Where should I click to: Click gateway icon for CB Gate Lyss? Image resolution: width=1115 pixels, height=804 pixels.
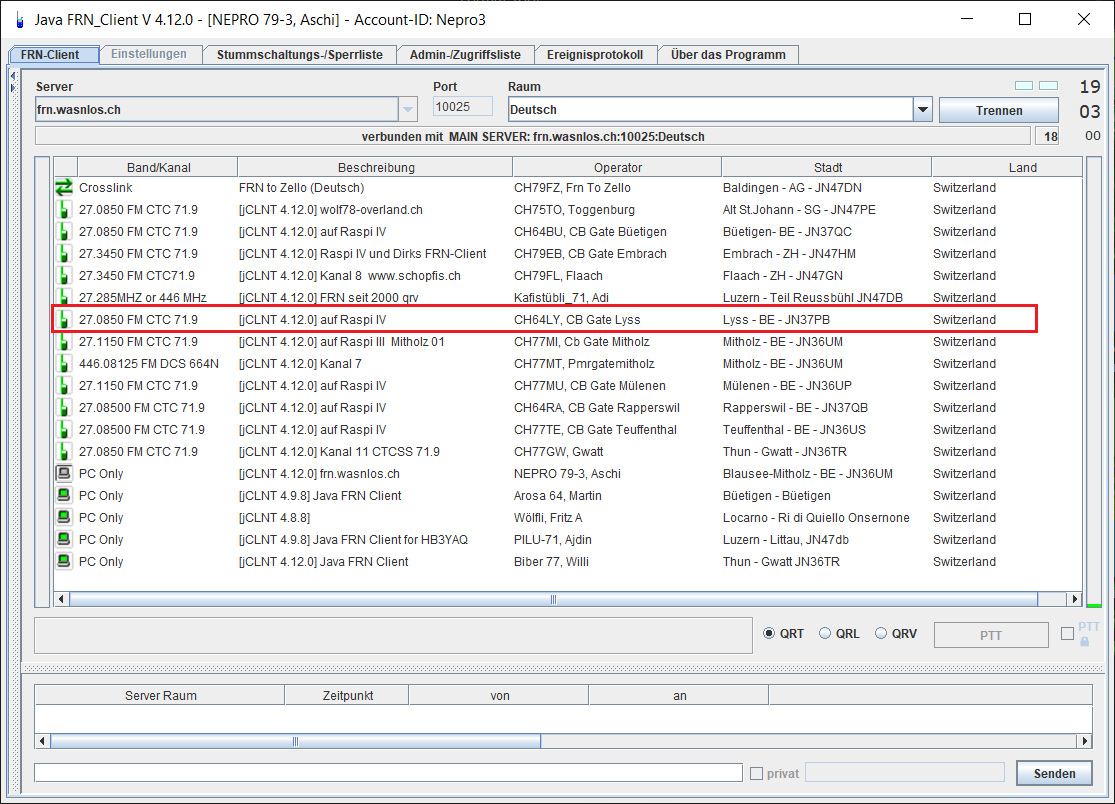pos(64,320)
